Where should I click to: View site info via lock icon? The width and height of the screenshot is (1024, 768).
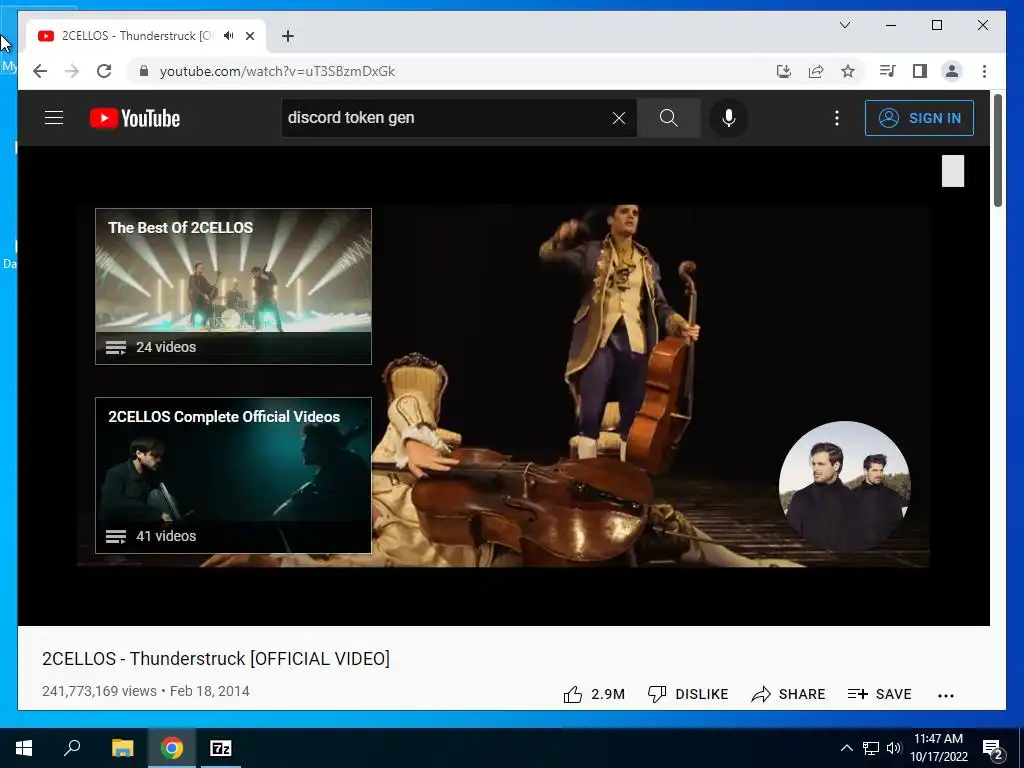pyautogui.click(x=144, y=71)
